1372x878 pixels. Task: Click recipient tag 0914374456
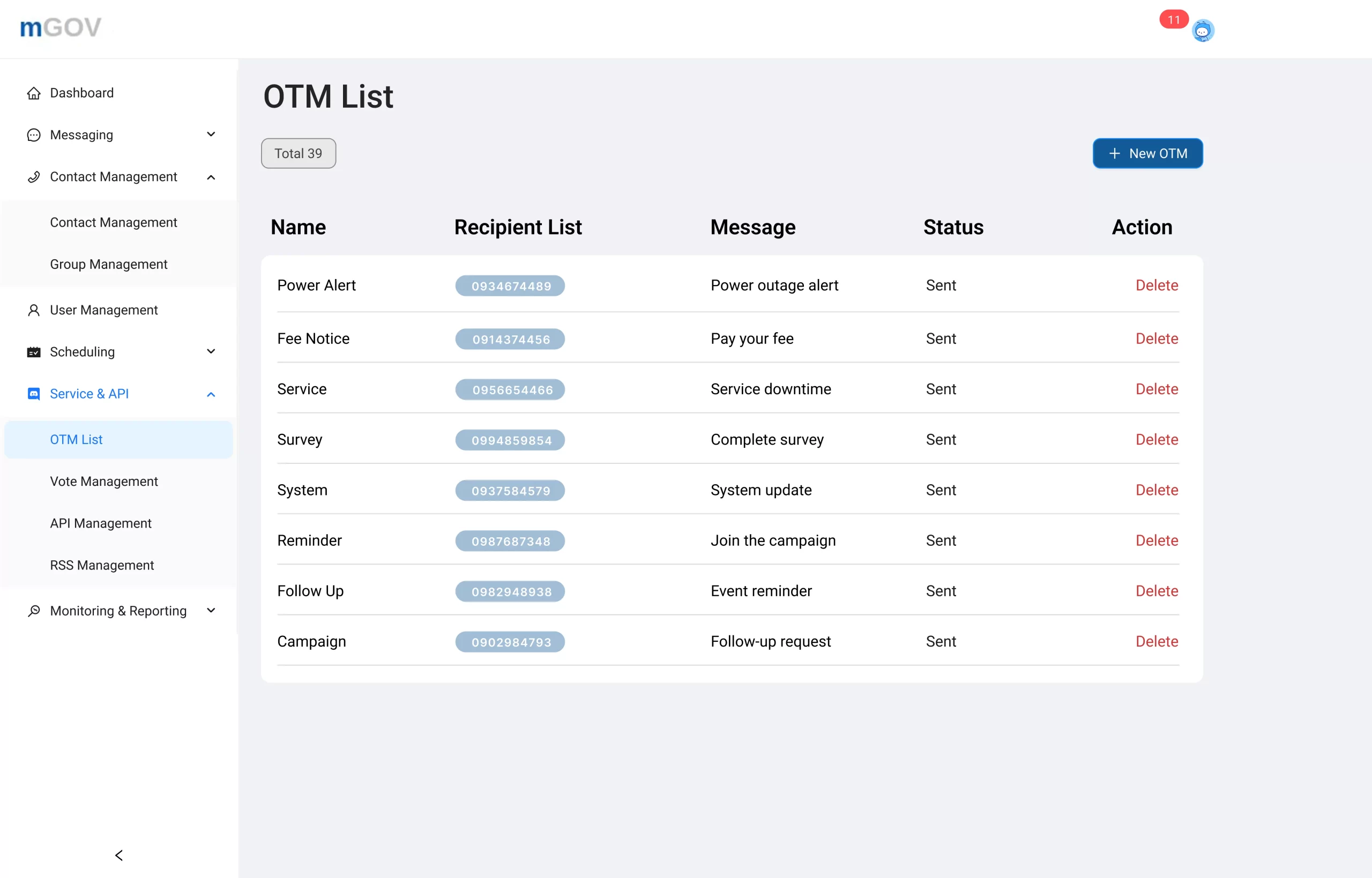(510, 339)
